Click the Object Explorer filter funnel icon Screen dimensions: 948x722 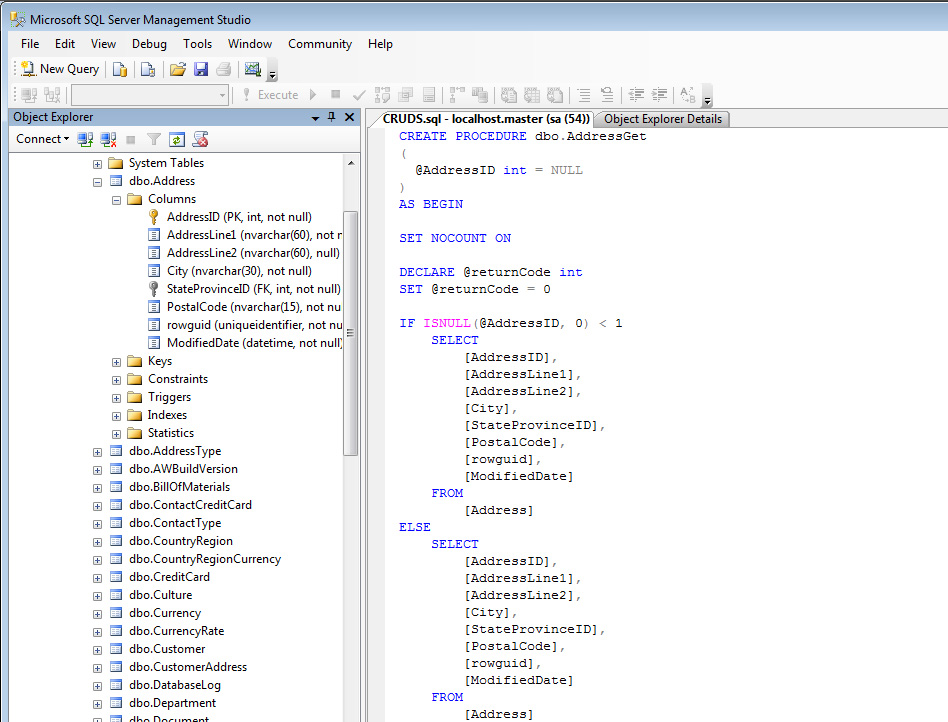(154, 139)
